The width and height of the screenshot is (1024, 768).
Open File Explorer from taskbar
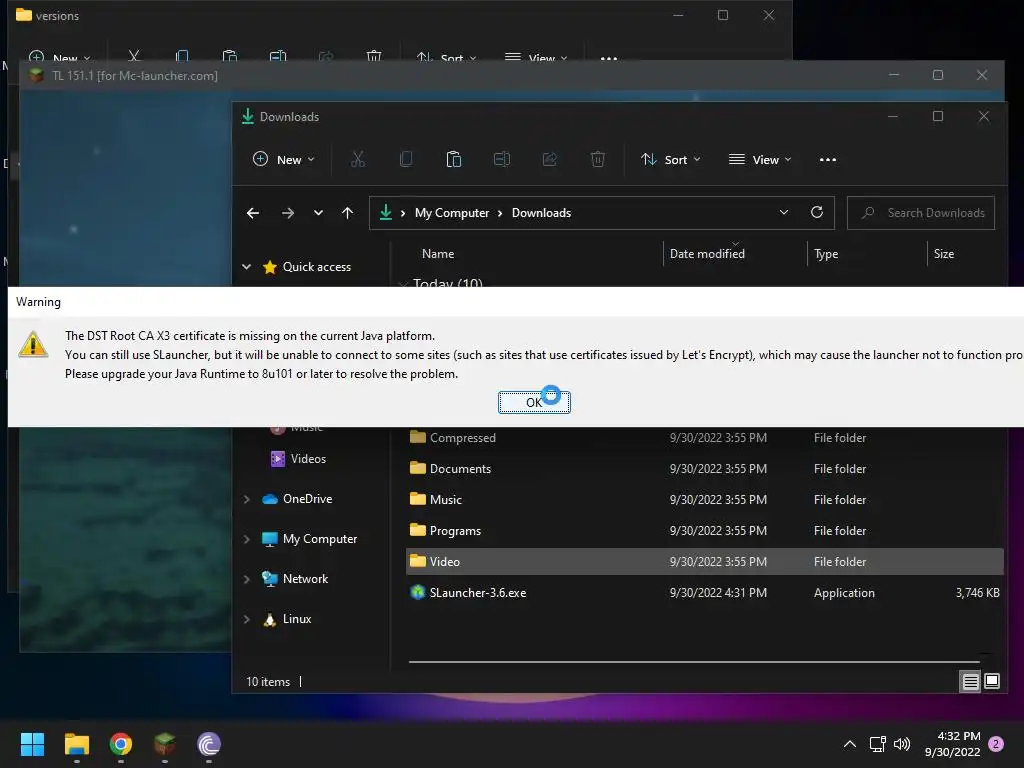point(76,744)
